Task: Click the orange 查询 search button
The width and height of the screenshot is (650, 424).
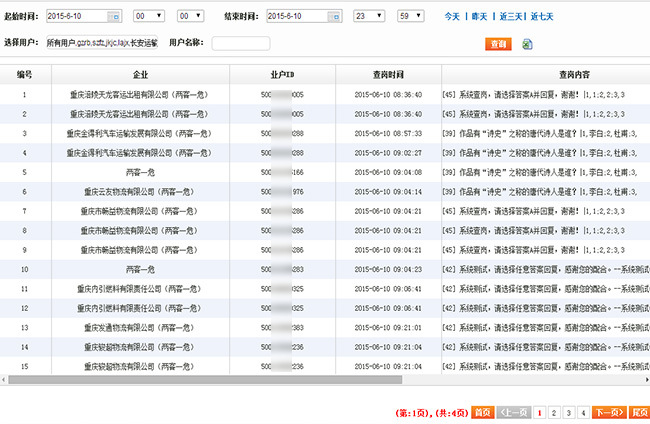Action: (498, 44)
